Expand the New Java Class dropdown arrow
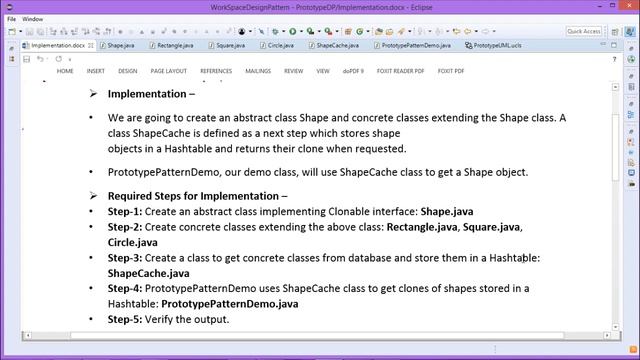The image size is (640, 360). coord(368,31)
